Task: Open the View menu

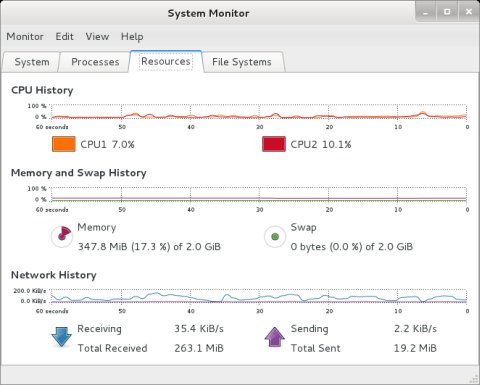Action: 97,36
